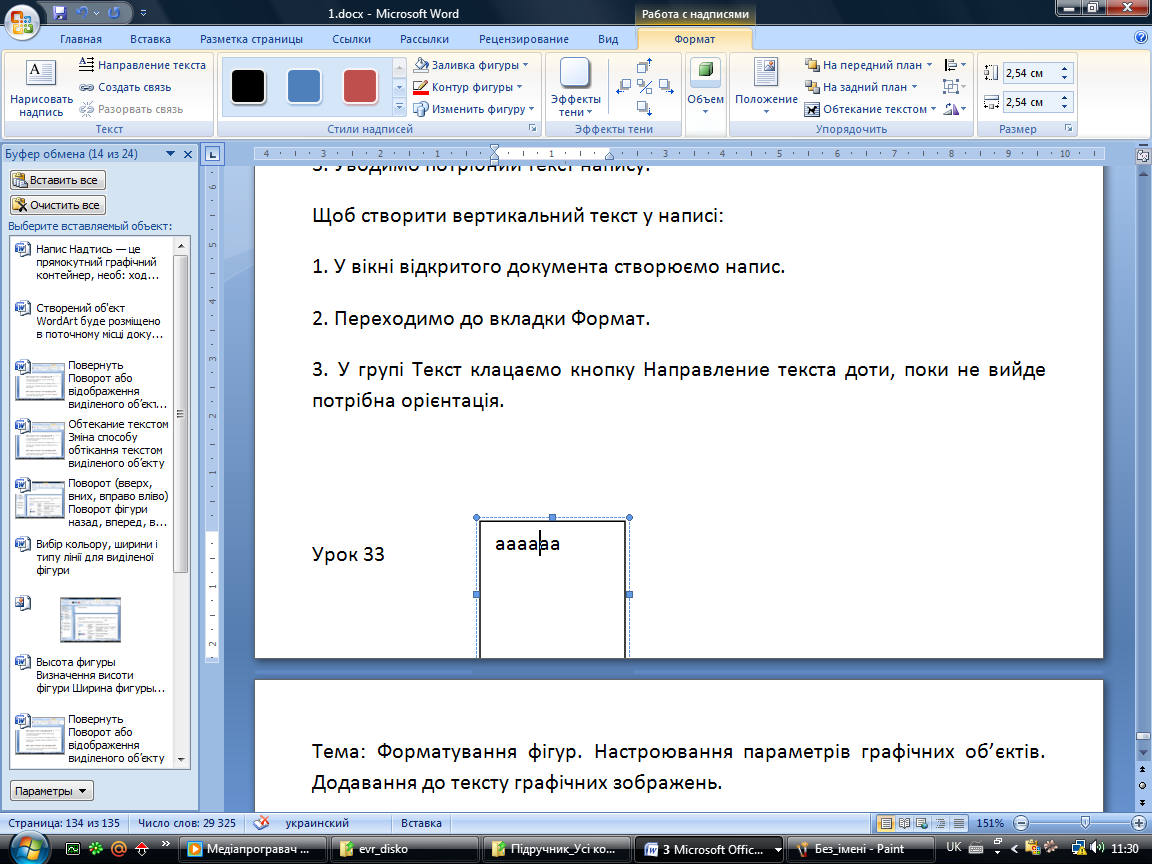Open the Размер dialog launcher
The image size is (1152, 864).
pyautogui.click(x=1069, y=129)
